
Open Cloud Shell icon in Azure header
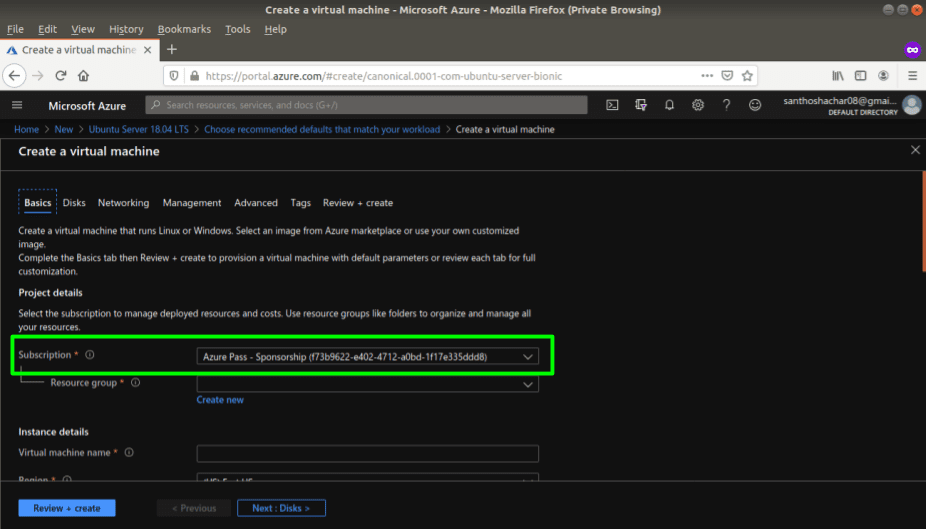[x=612, y=105]
